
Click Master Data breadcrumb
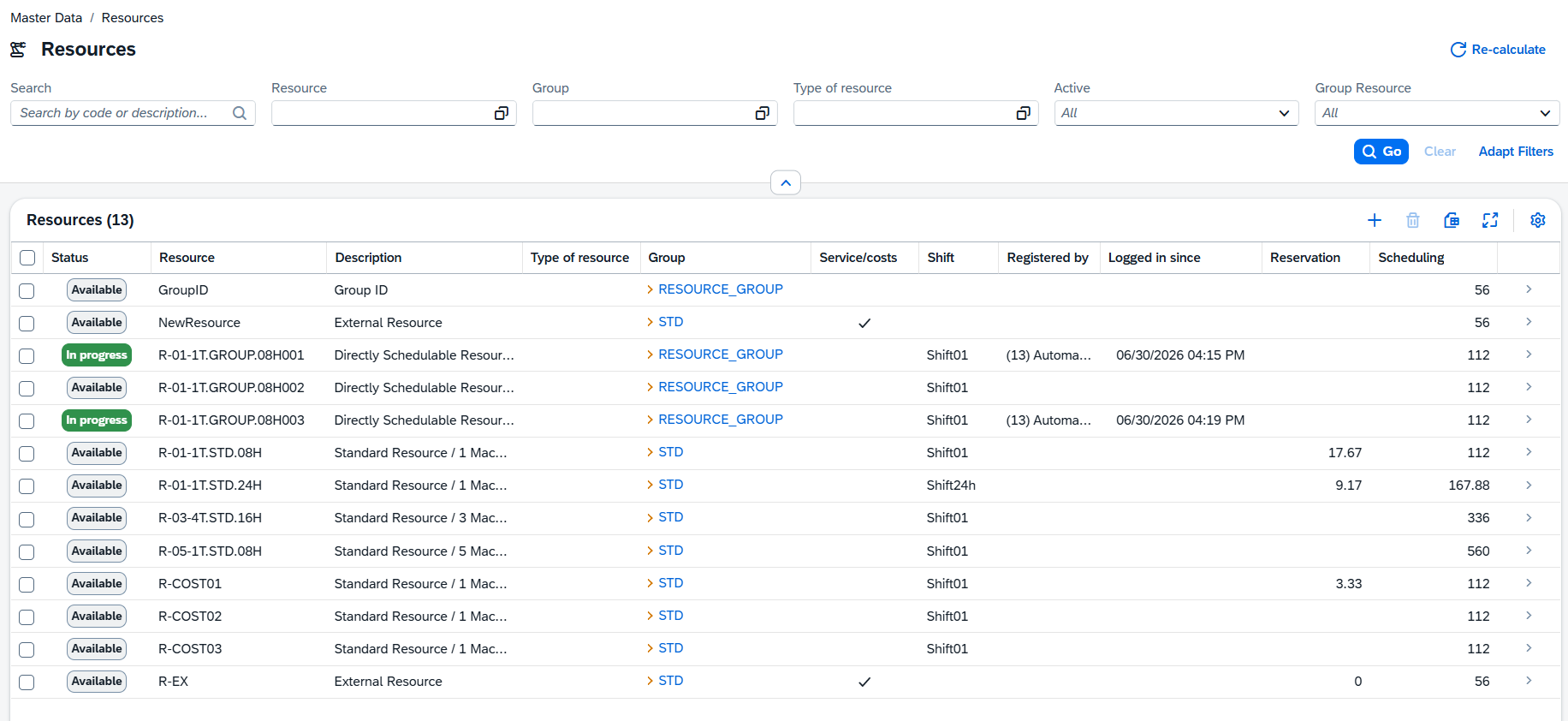point(46,18)
